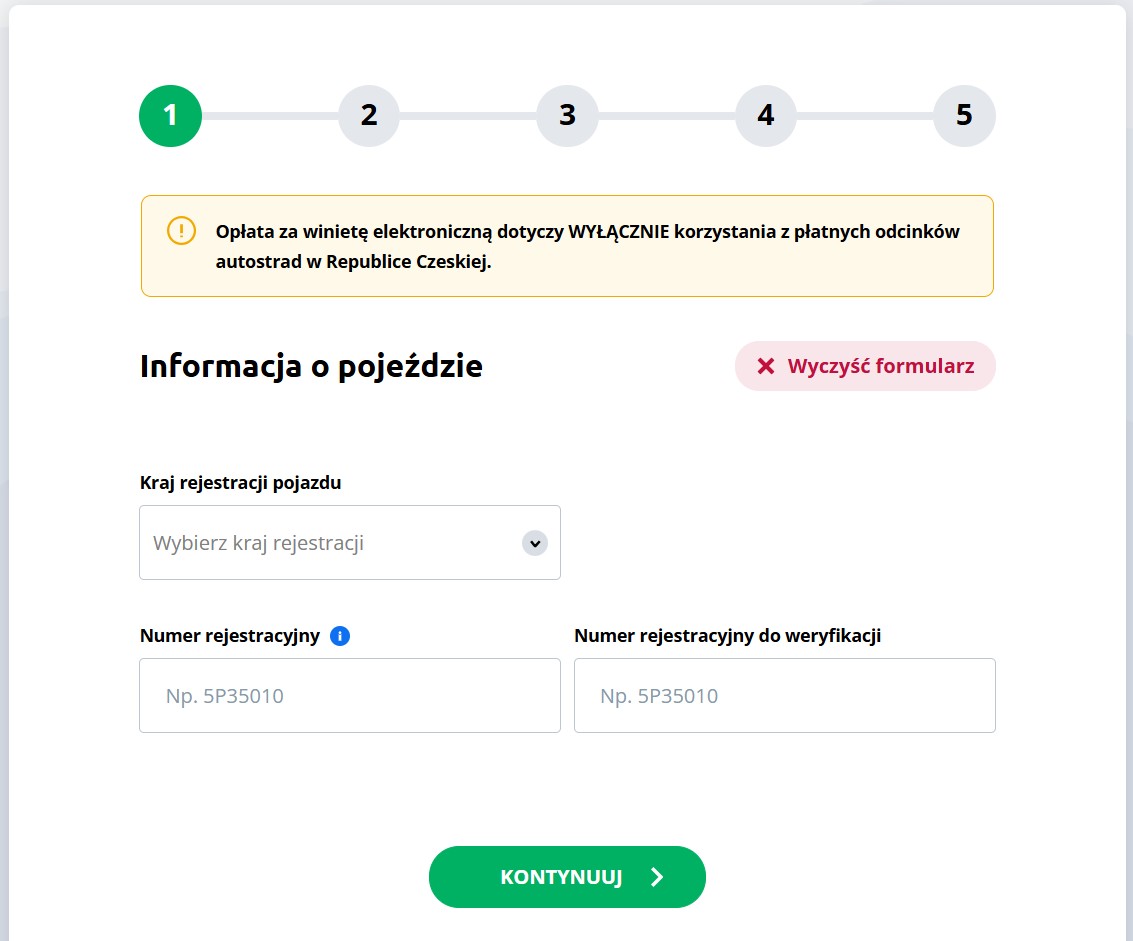Select step 2 in the stepper

368,116
